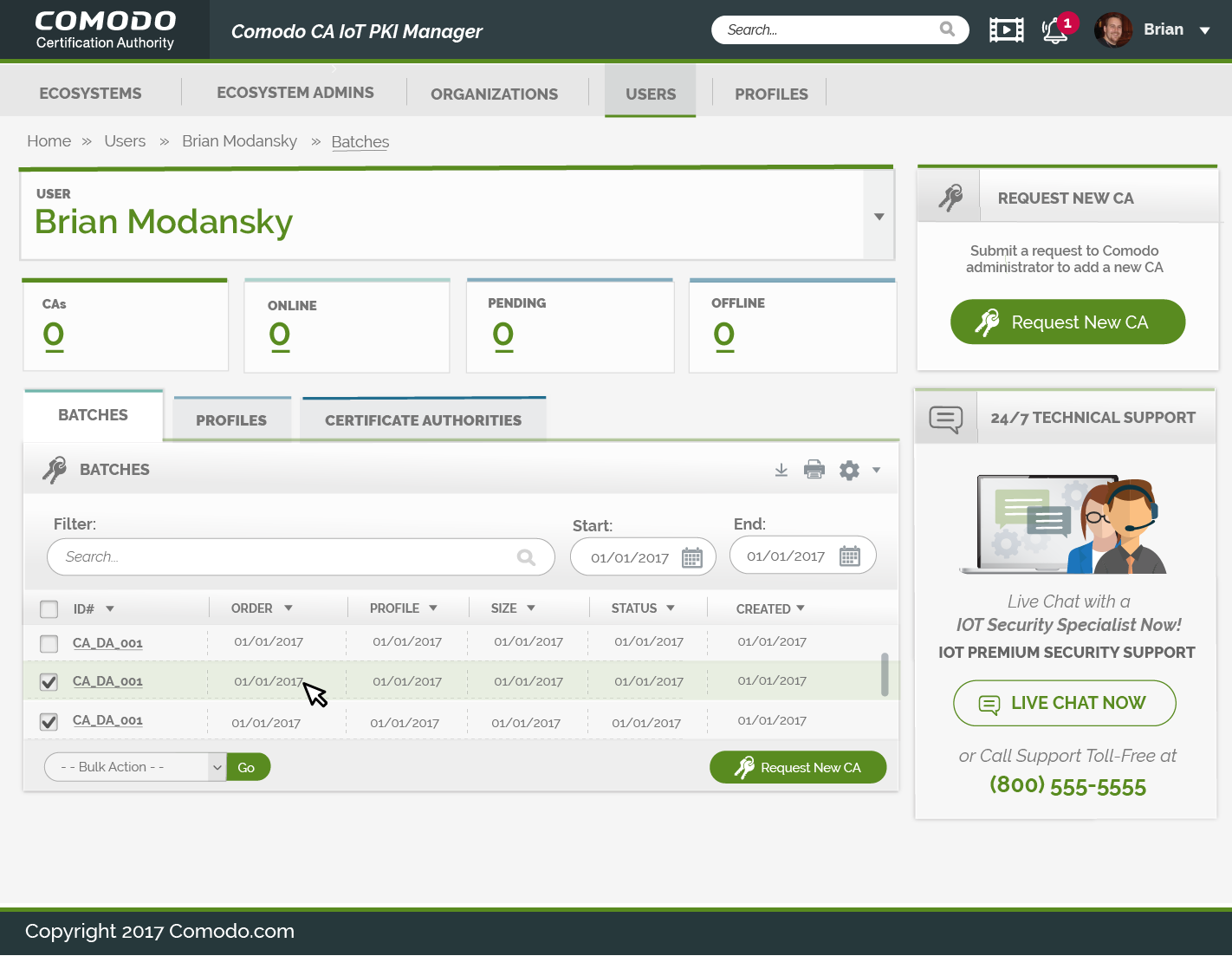Screen dimensions: 1232x956
Task: Open the CERTIFICATE AUTHORITIES tab
Action: coord(424,419)
